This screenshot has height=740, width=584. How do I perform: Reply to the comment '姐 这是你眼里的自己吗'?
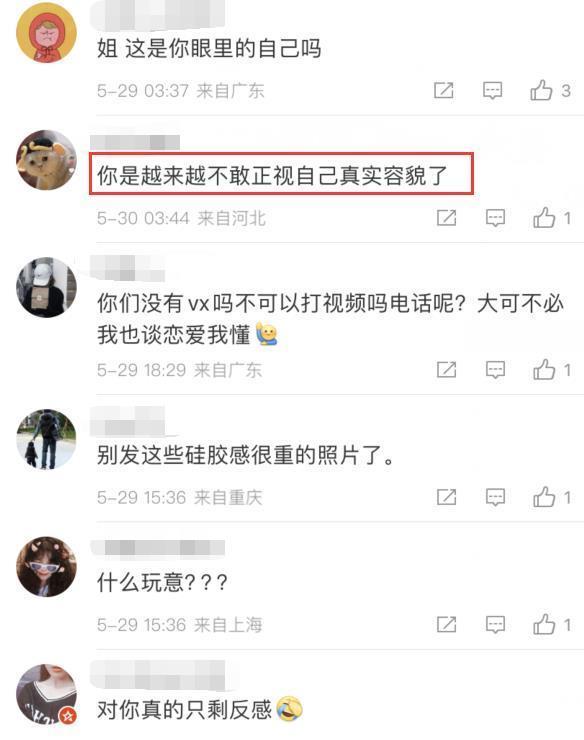(492, 90)
